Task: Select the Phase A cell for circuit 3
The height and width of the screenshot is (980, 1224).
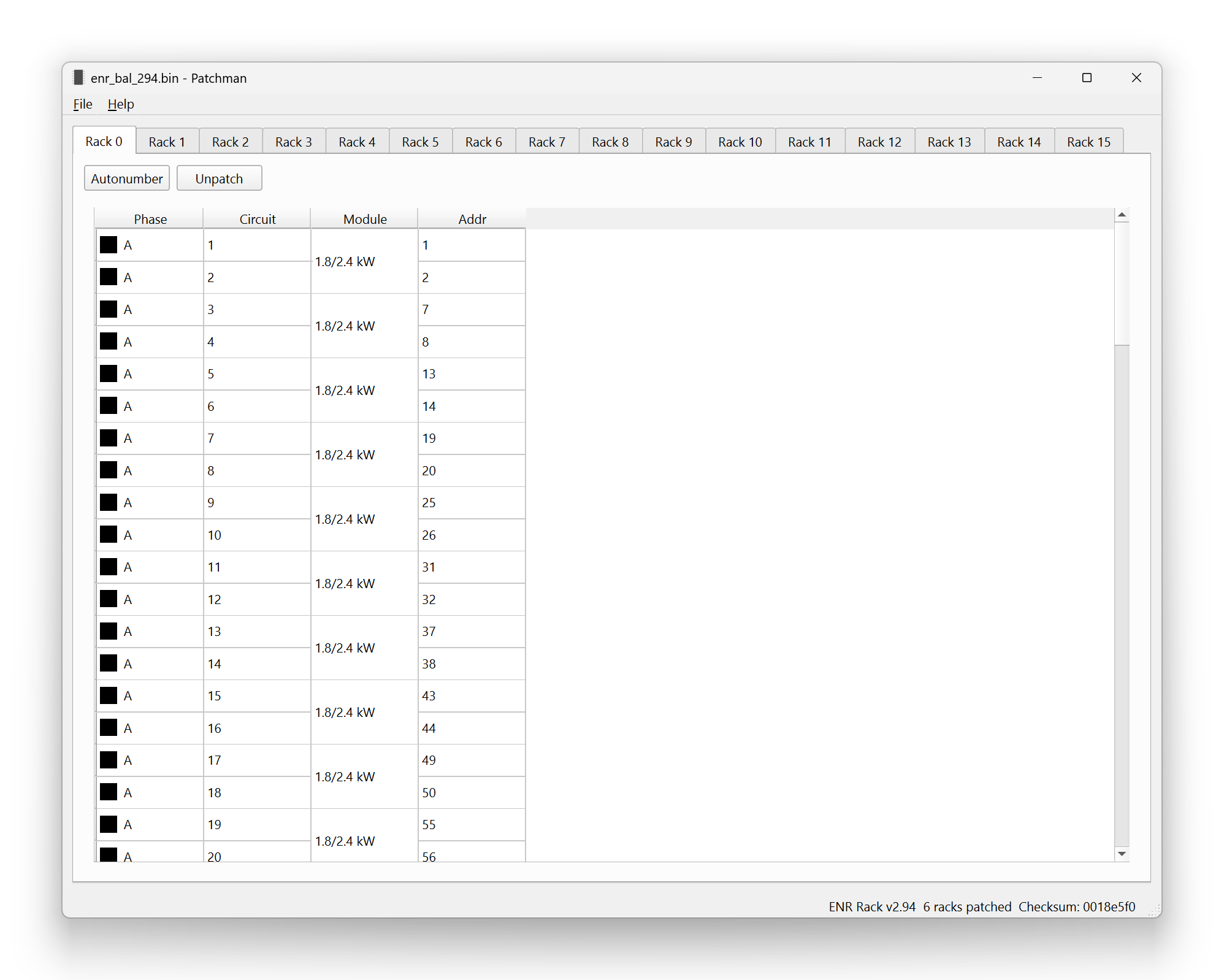Action: point(150,310)
